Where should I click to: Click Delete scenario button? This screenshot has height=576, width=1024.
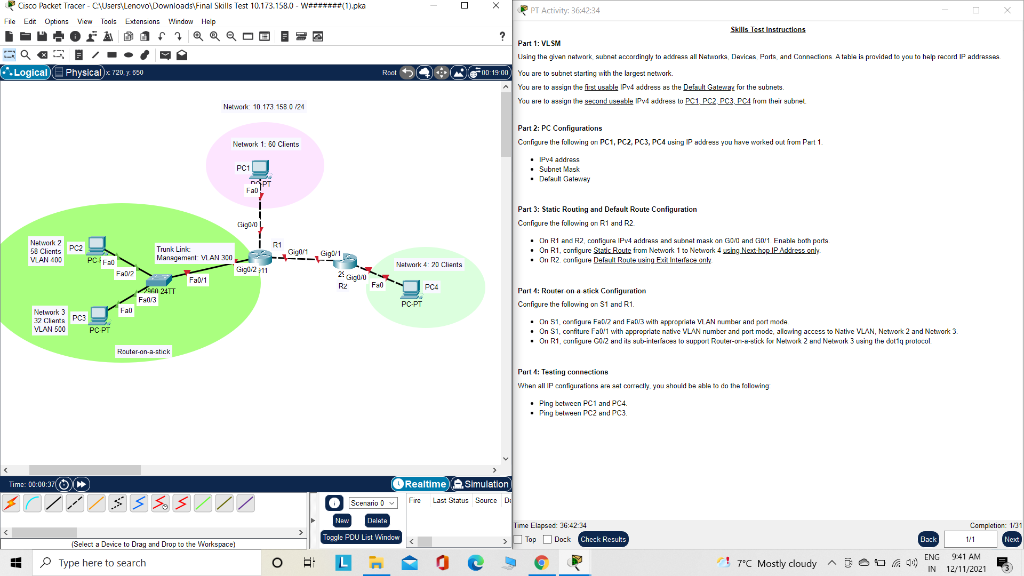377,520
